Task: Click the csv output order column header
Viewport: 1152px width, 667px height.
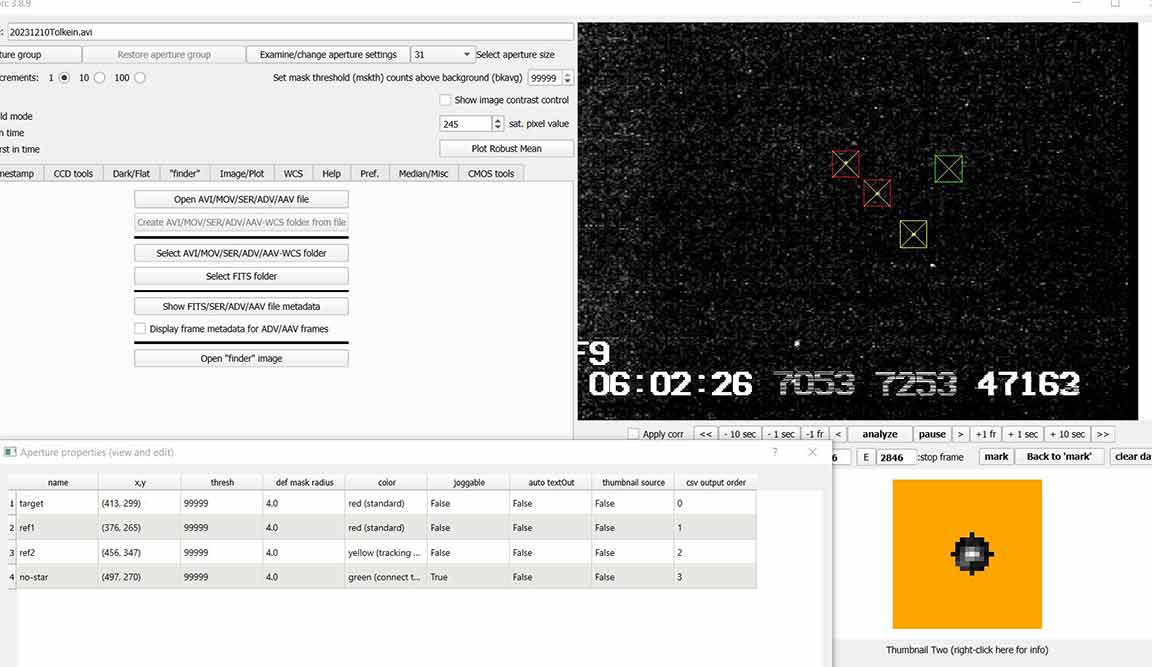Action: 716,483
